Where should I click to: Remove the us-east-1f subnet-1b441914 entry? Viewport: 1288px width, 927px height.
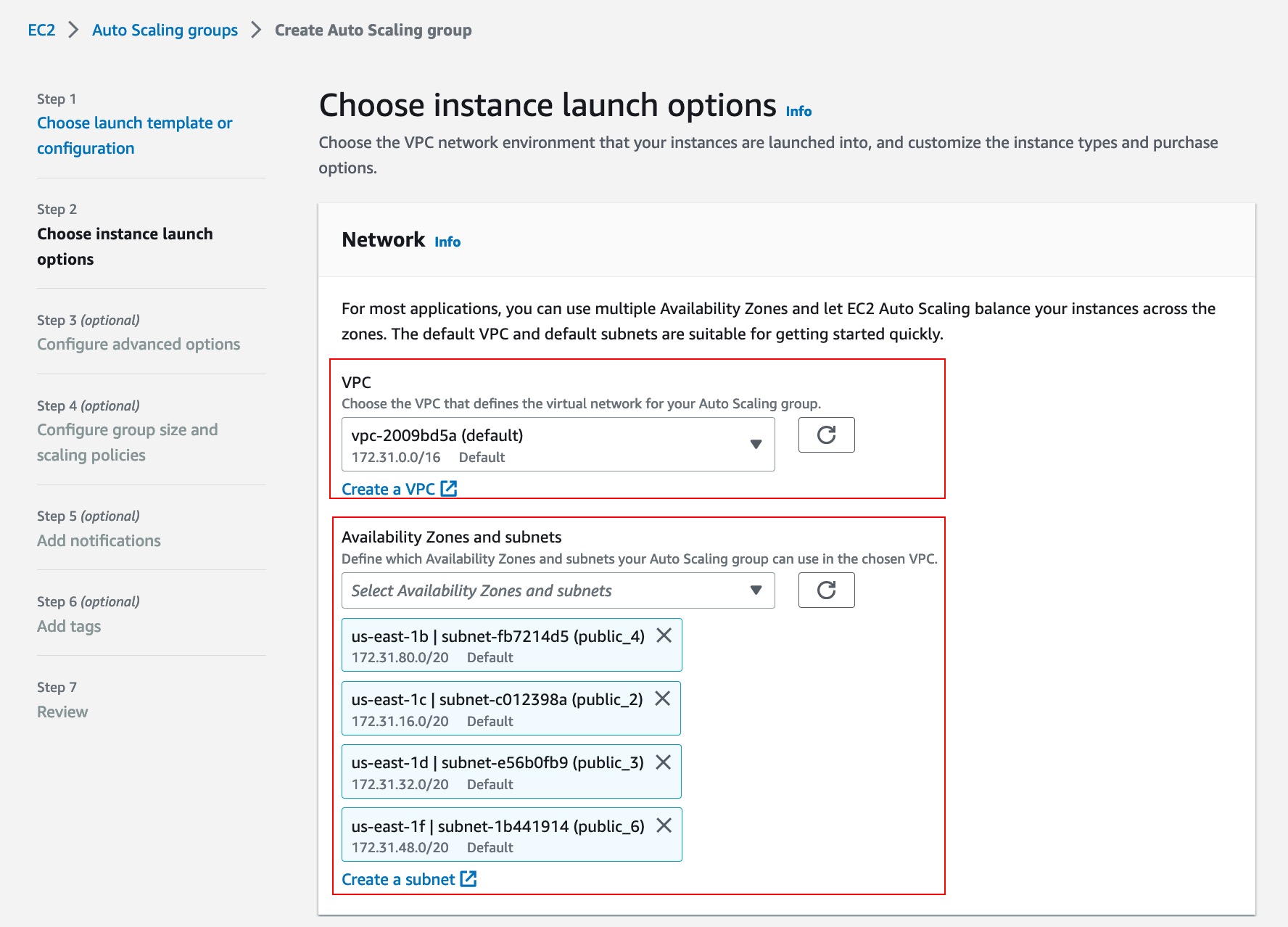[x=664, y=825]
